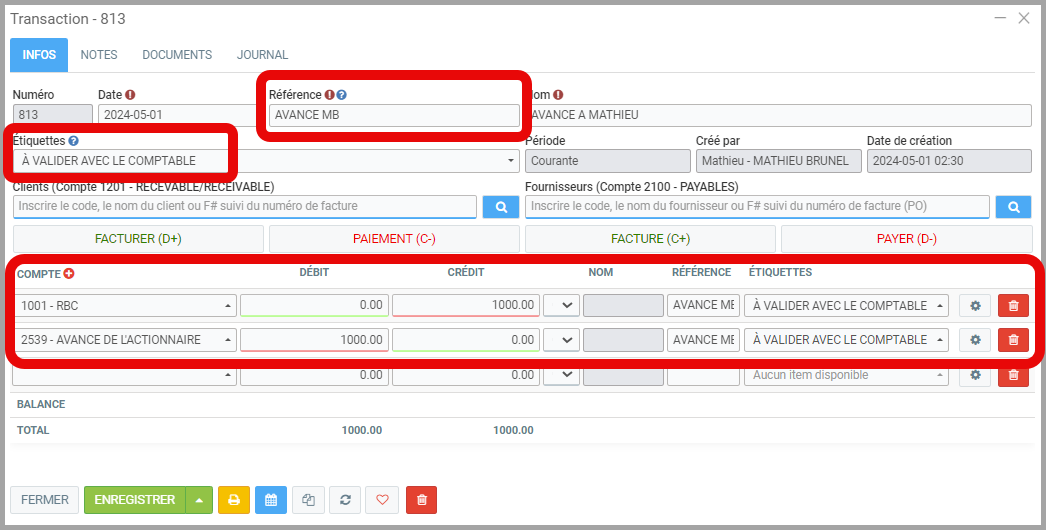Delete the 1001 - RBC line
This screenshot has width=1046, height=530.
[x=1013, y=306]
